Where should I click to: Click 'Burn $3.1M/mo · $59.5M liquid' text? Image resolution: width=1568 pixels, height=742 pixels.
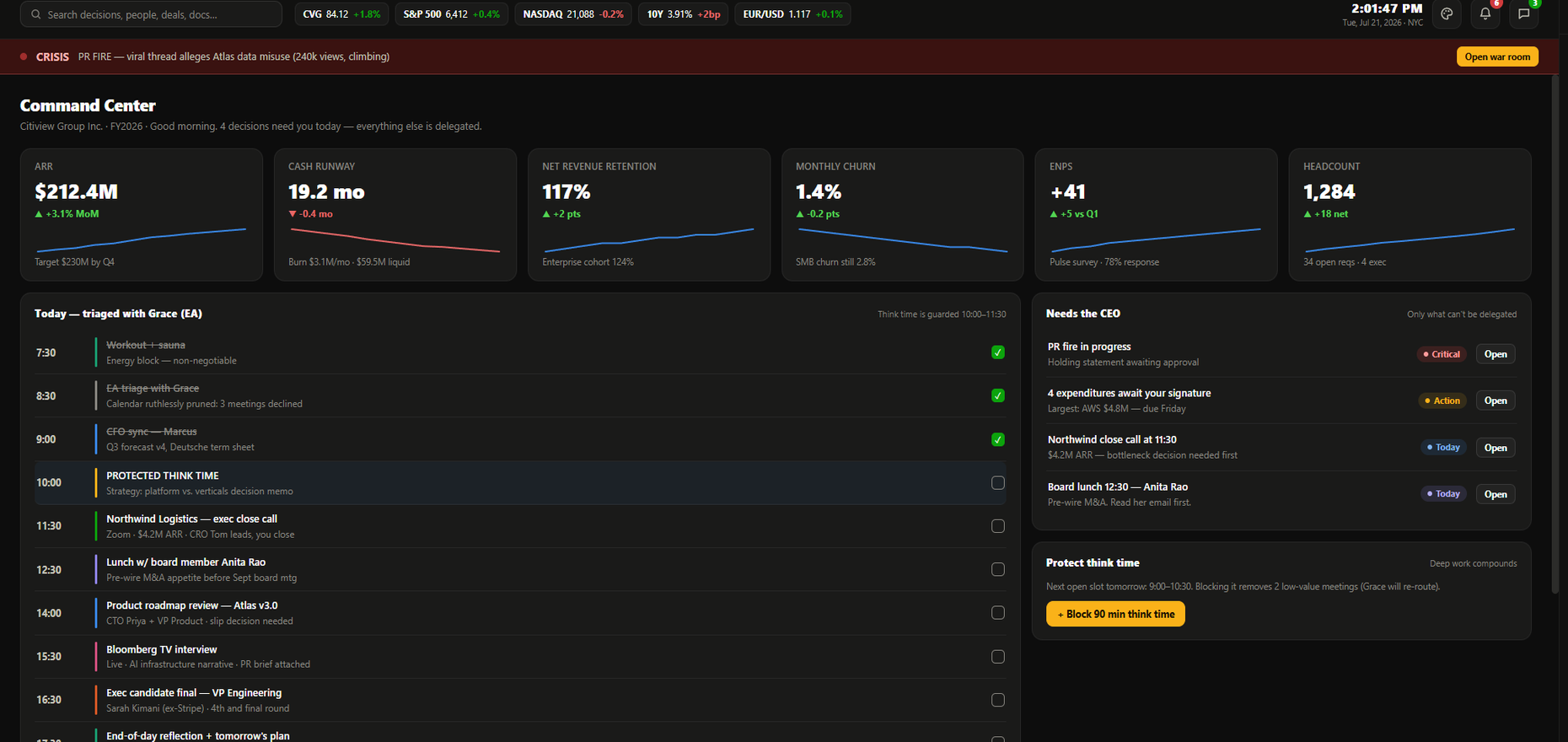[x=349, y=262]
